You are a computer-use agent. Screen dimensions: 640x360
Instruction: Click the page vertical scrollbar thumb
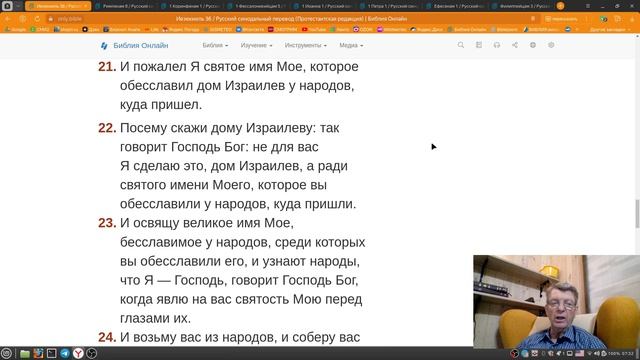click(637, 214)
